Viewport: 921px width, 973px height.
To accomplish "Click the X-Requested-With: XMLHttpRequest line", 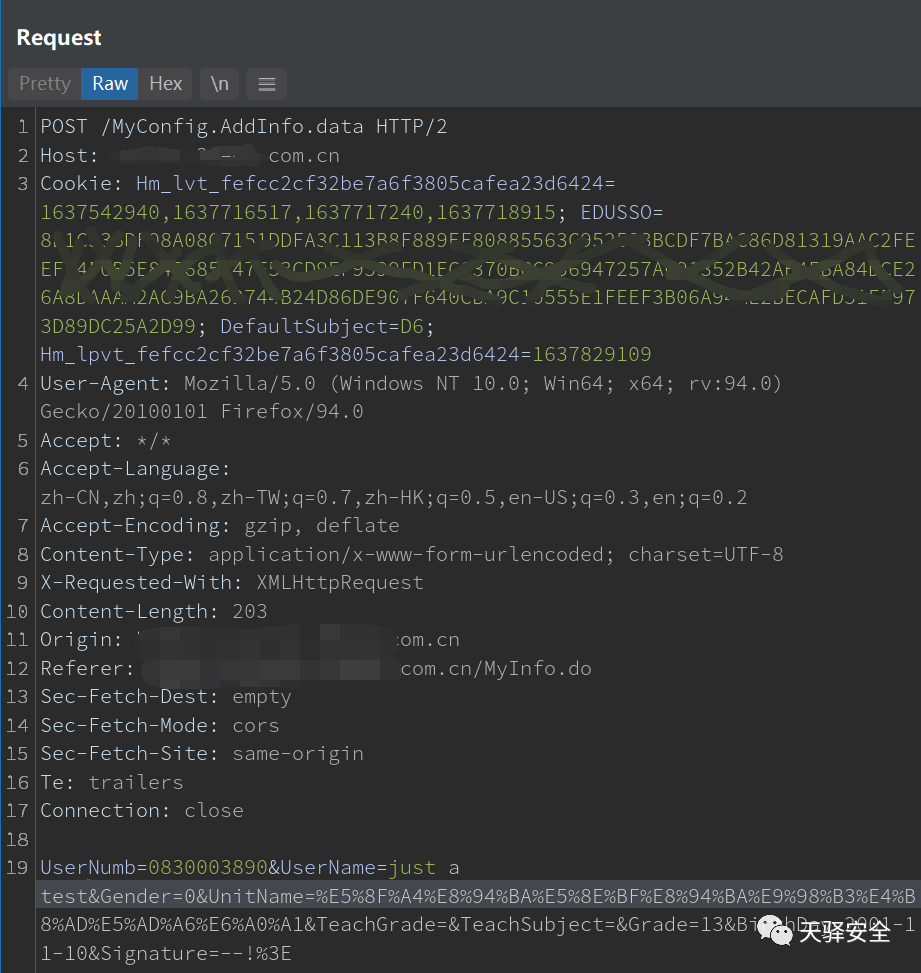I will tap(231, 583).
